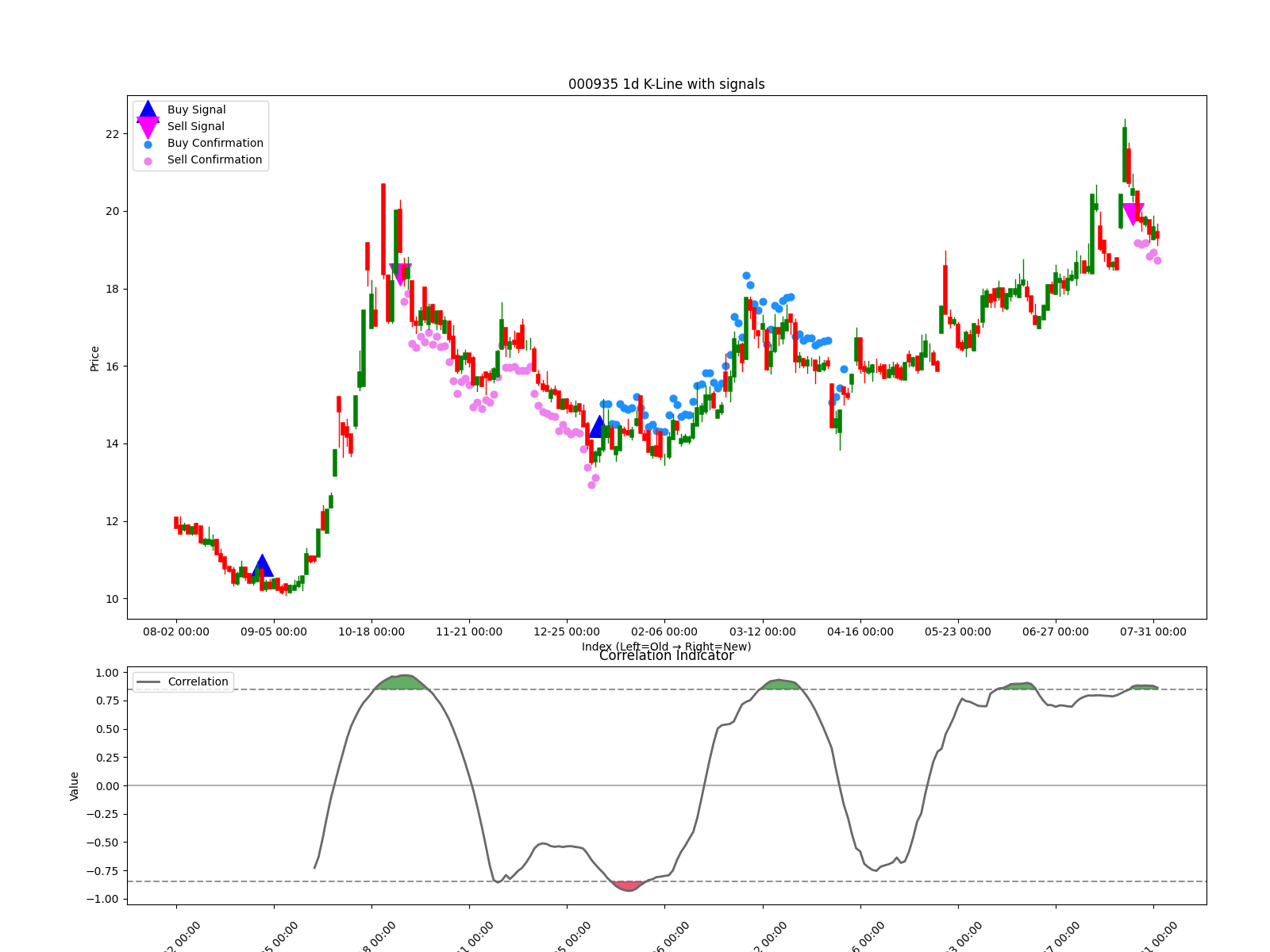1270x952 pixels.
Task: Click the correlation tick label 0.00
Action: tap(106, 786)
